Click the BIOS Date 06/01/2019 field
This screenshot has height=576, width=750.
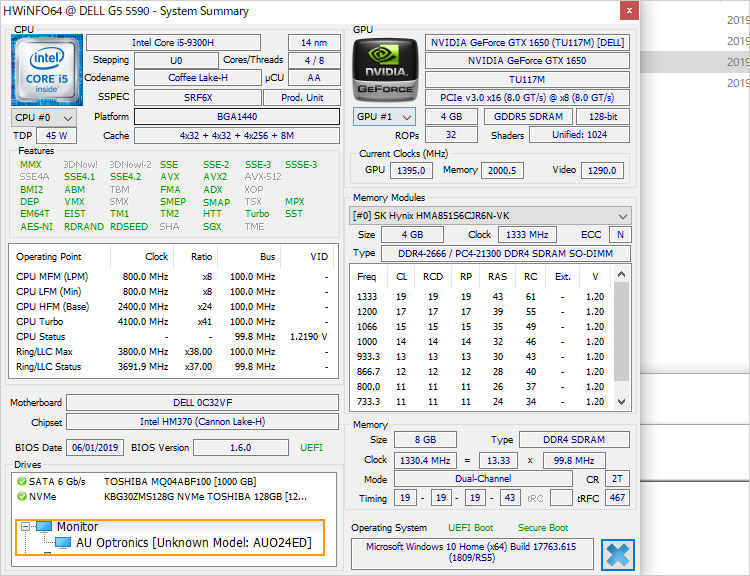click(95, 447)
